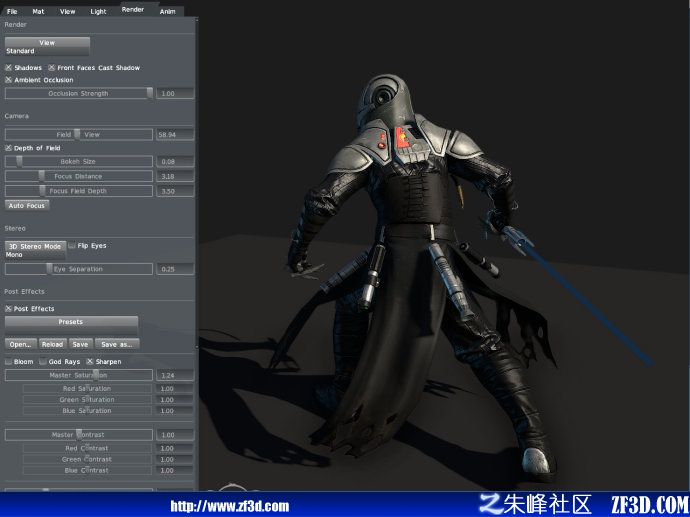Viewport: 690px width, 517px height.
Task: Click the Save as... button
Action: (117, 345)
